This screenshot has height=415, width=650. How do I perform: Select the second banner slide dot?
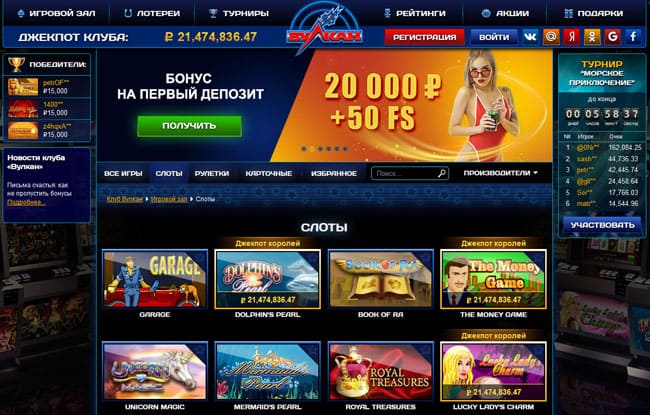point(312,149)
